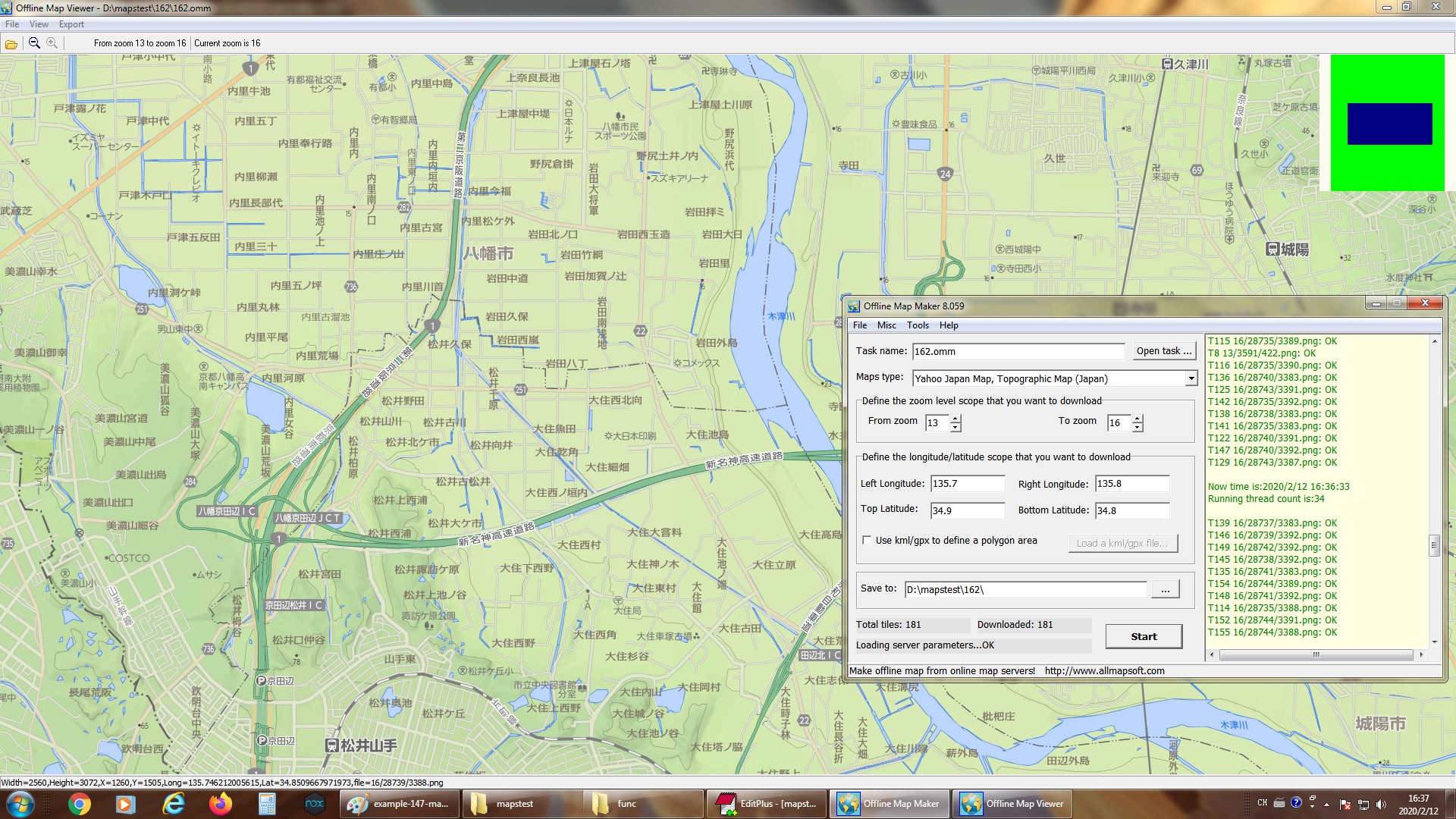Click the From zoom number field
This screenshot has width=1456, height=819.
point(937,423)
